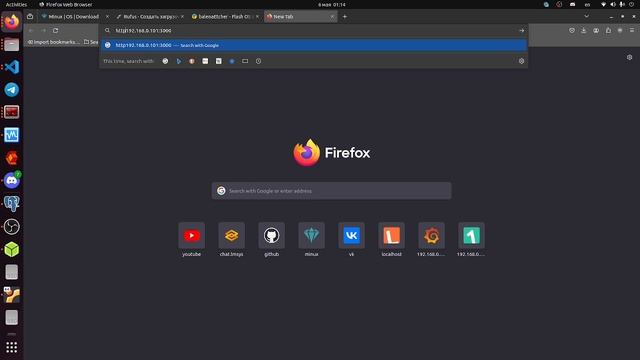
Task: Open the 192.168.0 tile with teal 1 icon
Action: (471, 240)
